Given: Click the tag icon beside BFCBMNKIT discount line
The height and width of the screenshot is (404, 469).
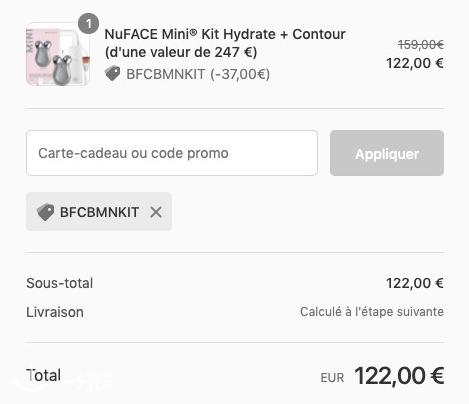Looking at the screenshot, I should point(112,74).
